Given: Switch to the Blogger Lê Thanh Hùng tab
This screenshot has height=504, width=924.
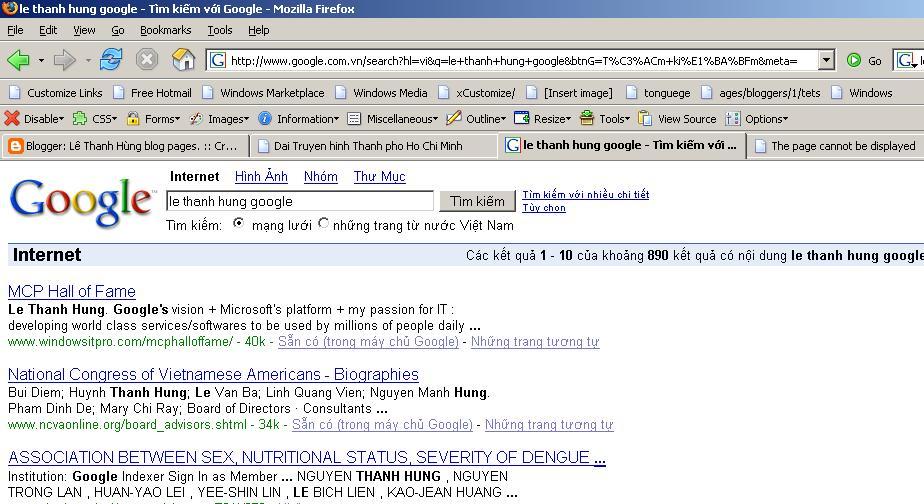Looking at the screenshot, I should (x=125, y=146).
